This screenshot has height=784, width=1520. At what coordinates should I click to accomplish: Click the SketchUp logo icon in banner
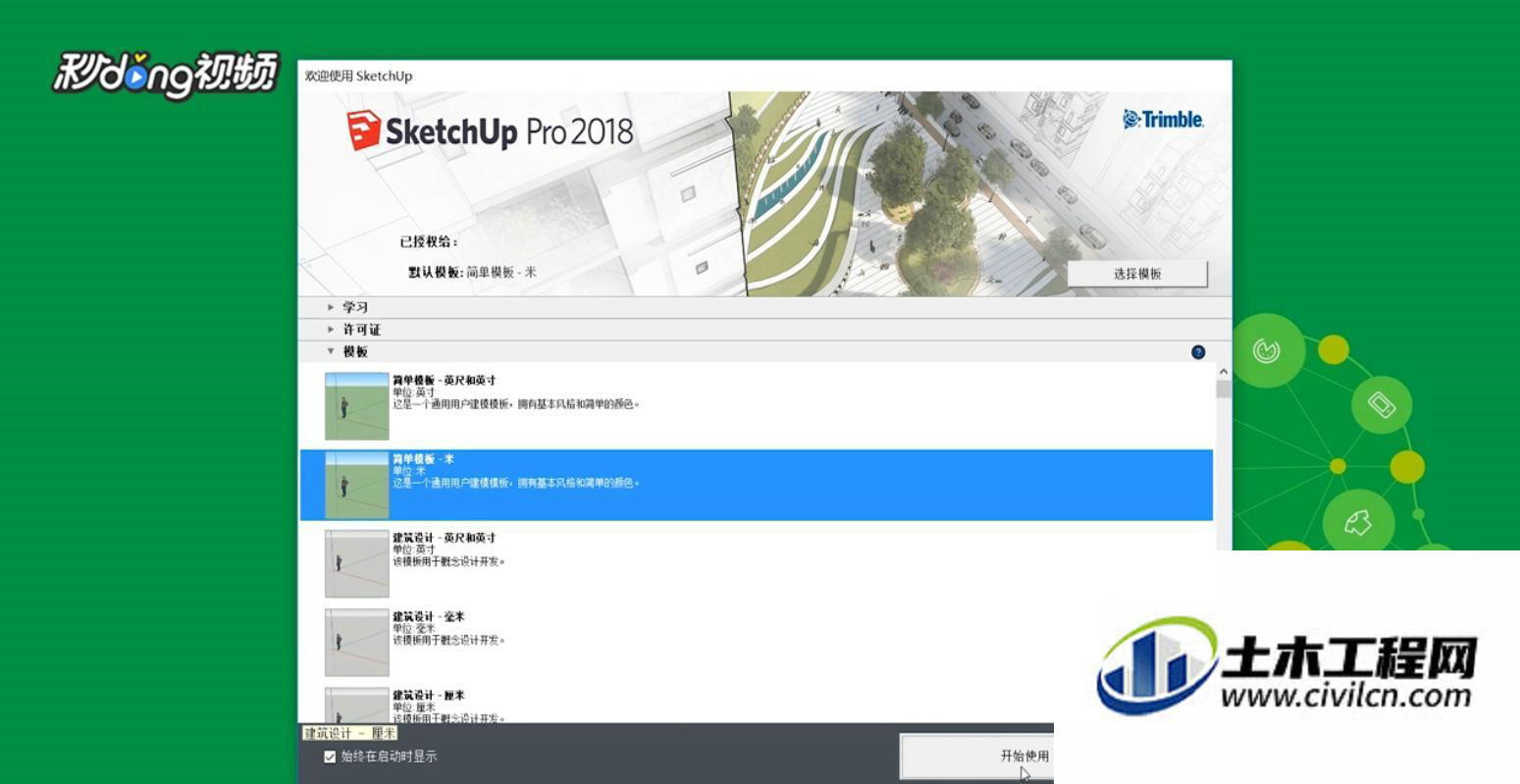(x=363, y=131)
